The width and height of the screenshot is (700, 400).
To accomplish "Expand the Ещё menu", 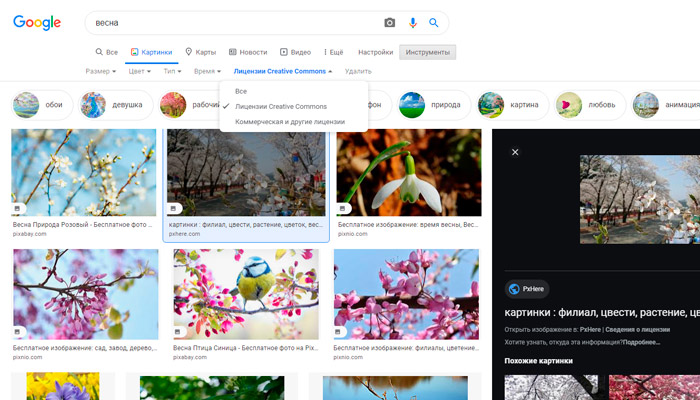I will click(x=333, y=52).
